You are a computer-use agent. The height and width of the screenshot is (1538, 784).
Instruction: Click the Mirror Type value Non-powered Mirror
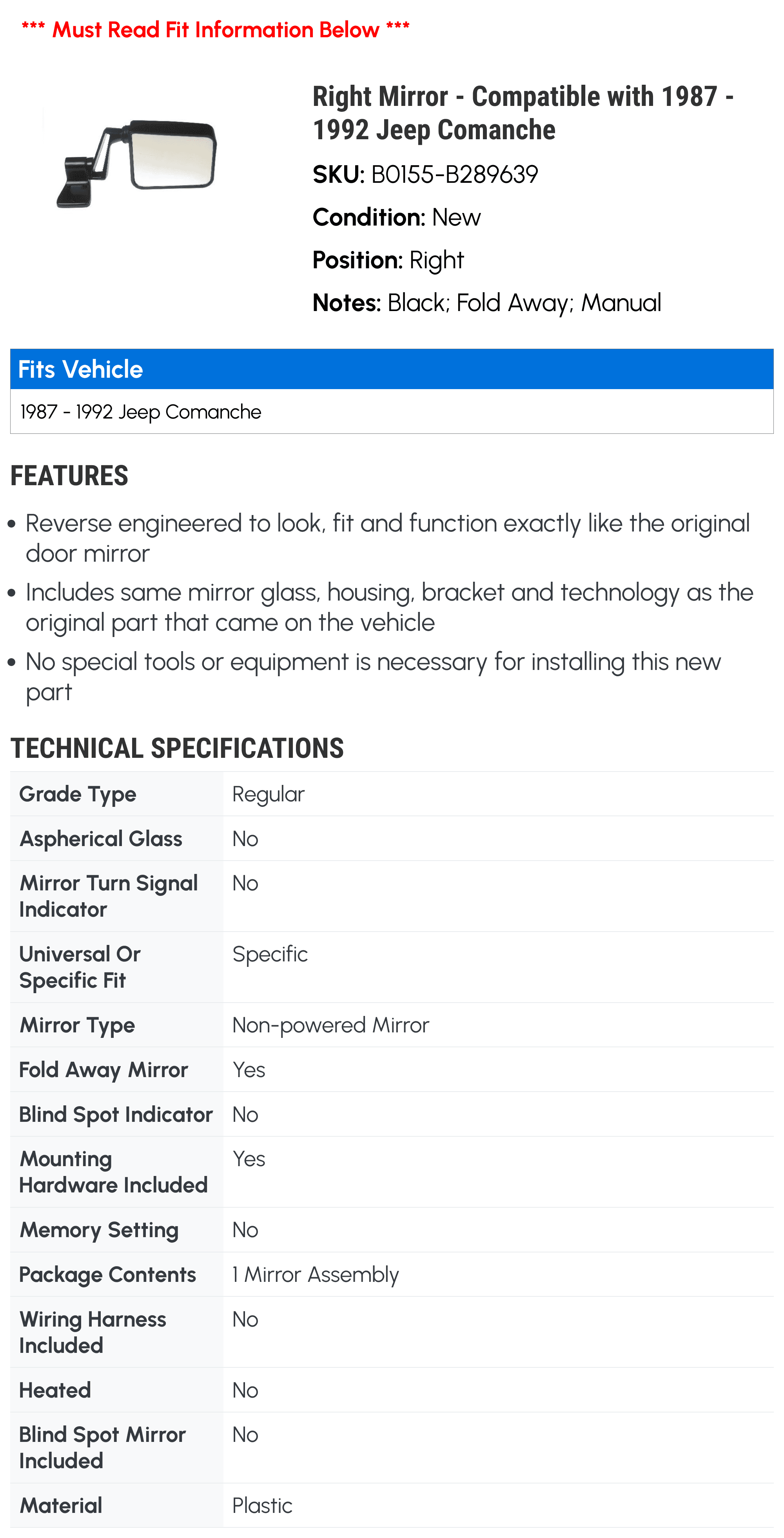click(330, 1025)
